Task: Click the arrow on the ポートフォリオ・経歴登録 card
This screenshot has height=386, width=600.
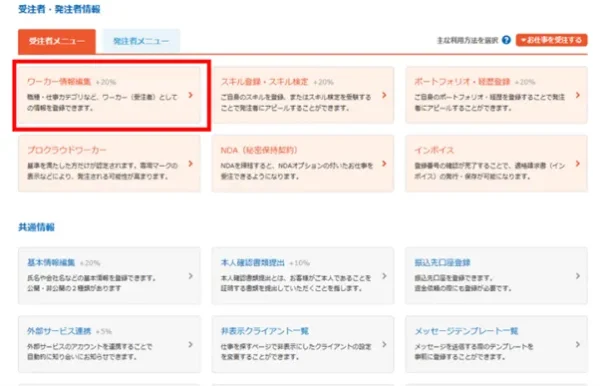Action: click(x=578, y=95)
